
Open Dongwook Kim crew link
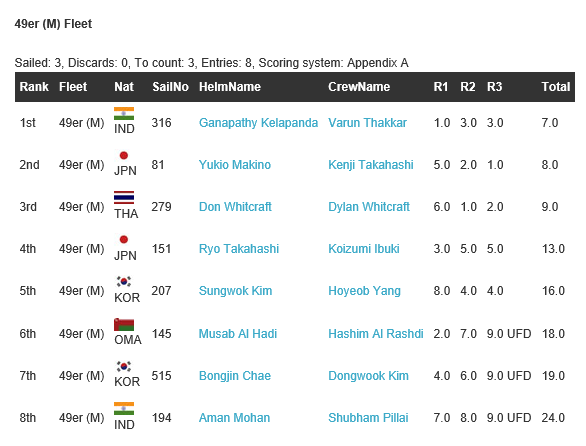(368, 376)
